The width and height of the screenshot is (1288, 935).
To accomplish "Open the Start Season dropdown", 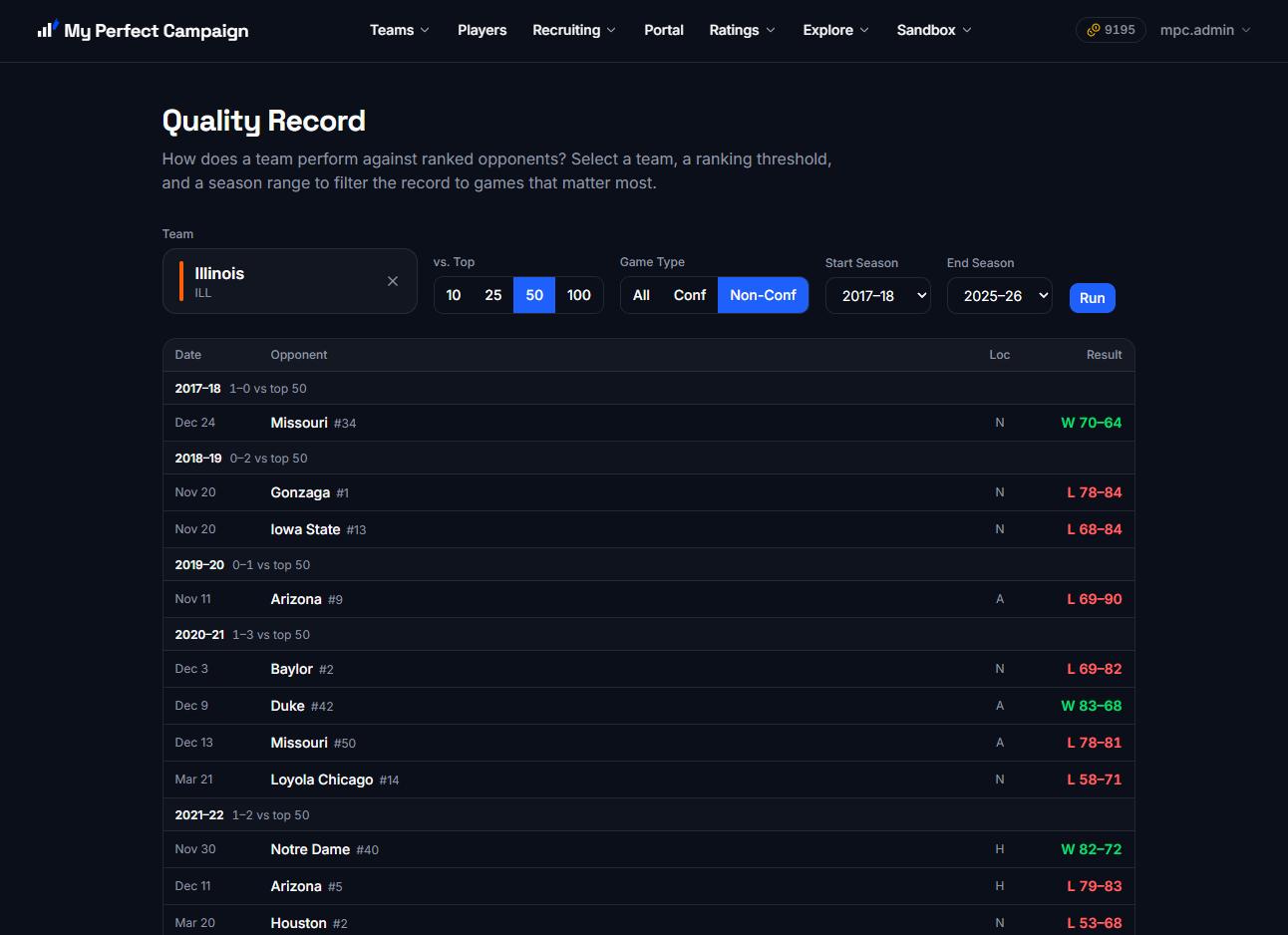I will (878, 296).
